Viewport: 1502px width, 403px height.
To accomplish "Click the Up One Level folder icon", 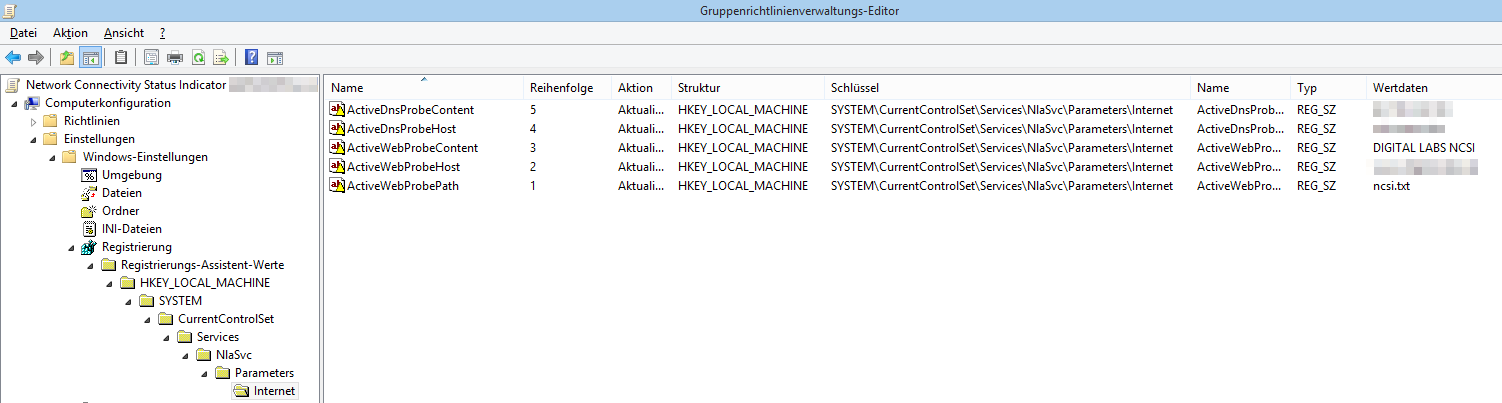I will pos(67,57).
